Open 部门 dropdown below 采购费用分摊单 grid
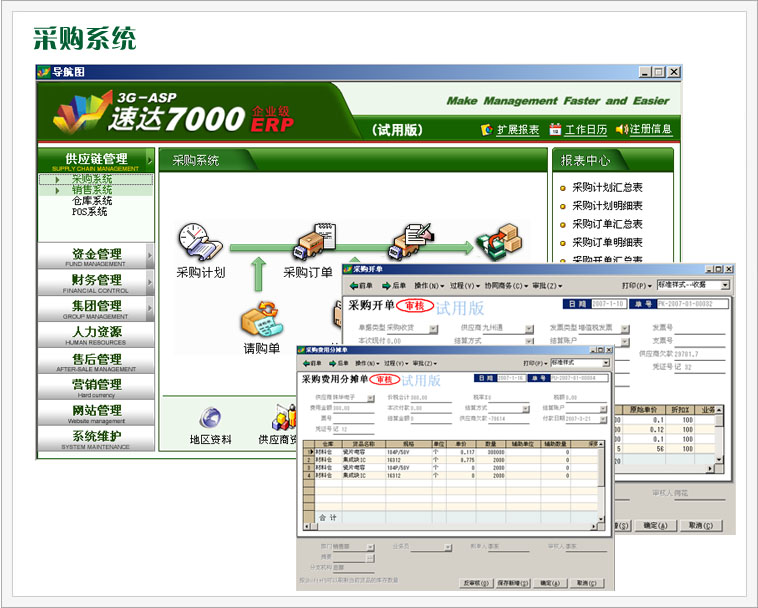This screenshot has width=758, height=608. (370, 547)
